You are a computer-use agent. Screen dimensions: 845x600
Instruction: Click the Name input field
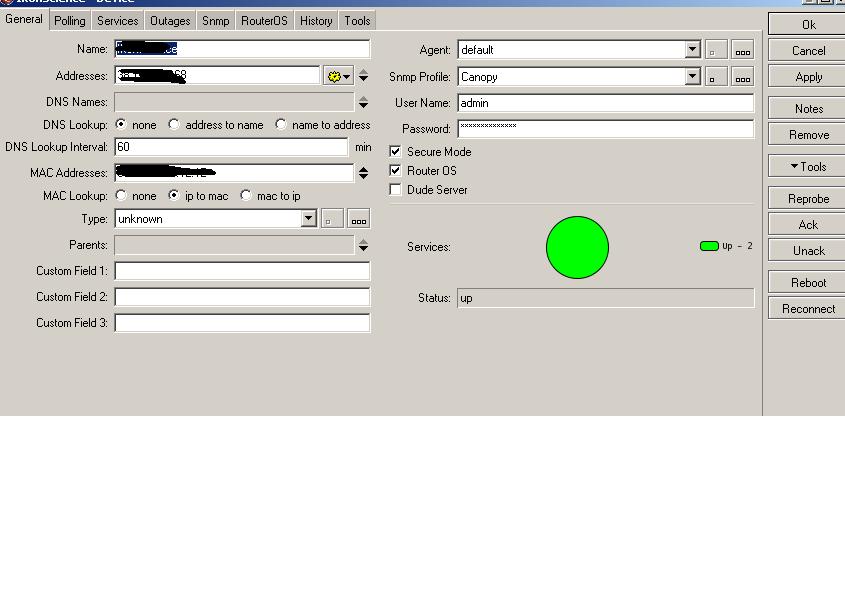(243, 49)
